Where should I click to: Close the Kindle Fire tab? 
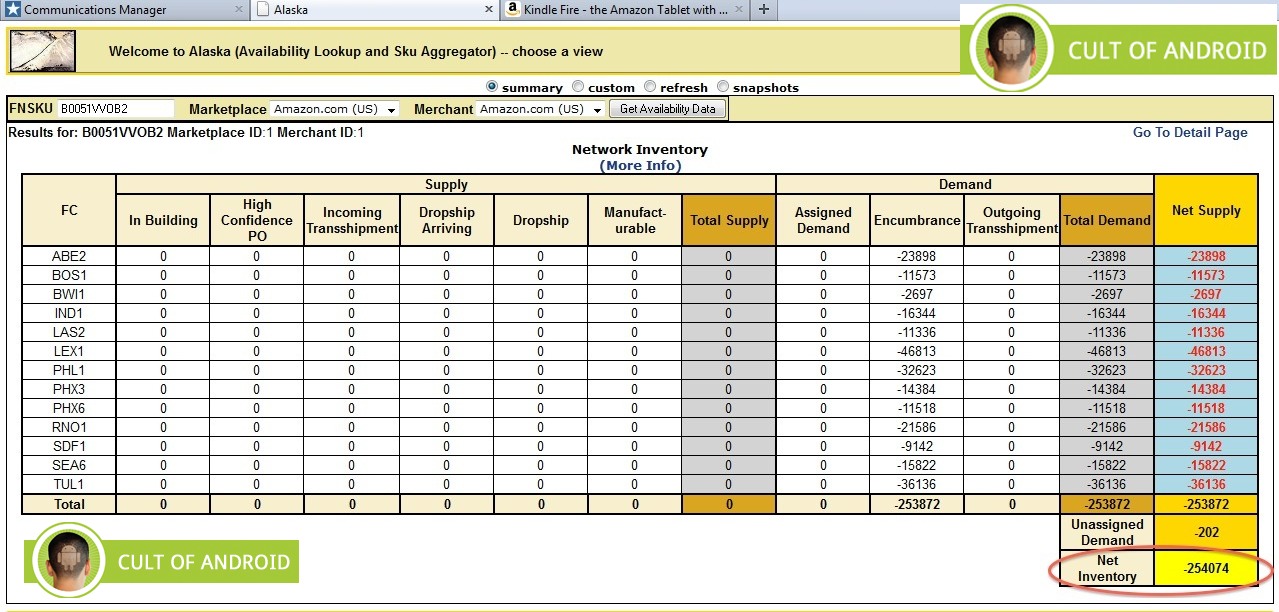[738, 10]
